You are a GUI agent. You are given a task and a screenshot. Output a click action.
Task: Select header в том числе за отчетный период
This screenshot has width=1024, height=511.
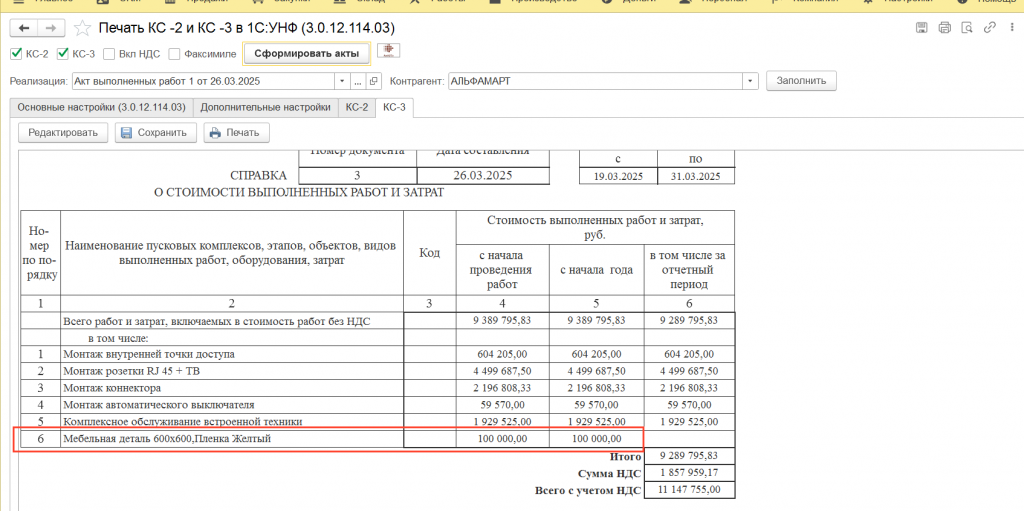692,269
